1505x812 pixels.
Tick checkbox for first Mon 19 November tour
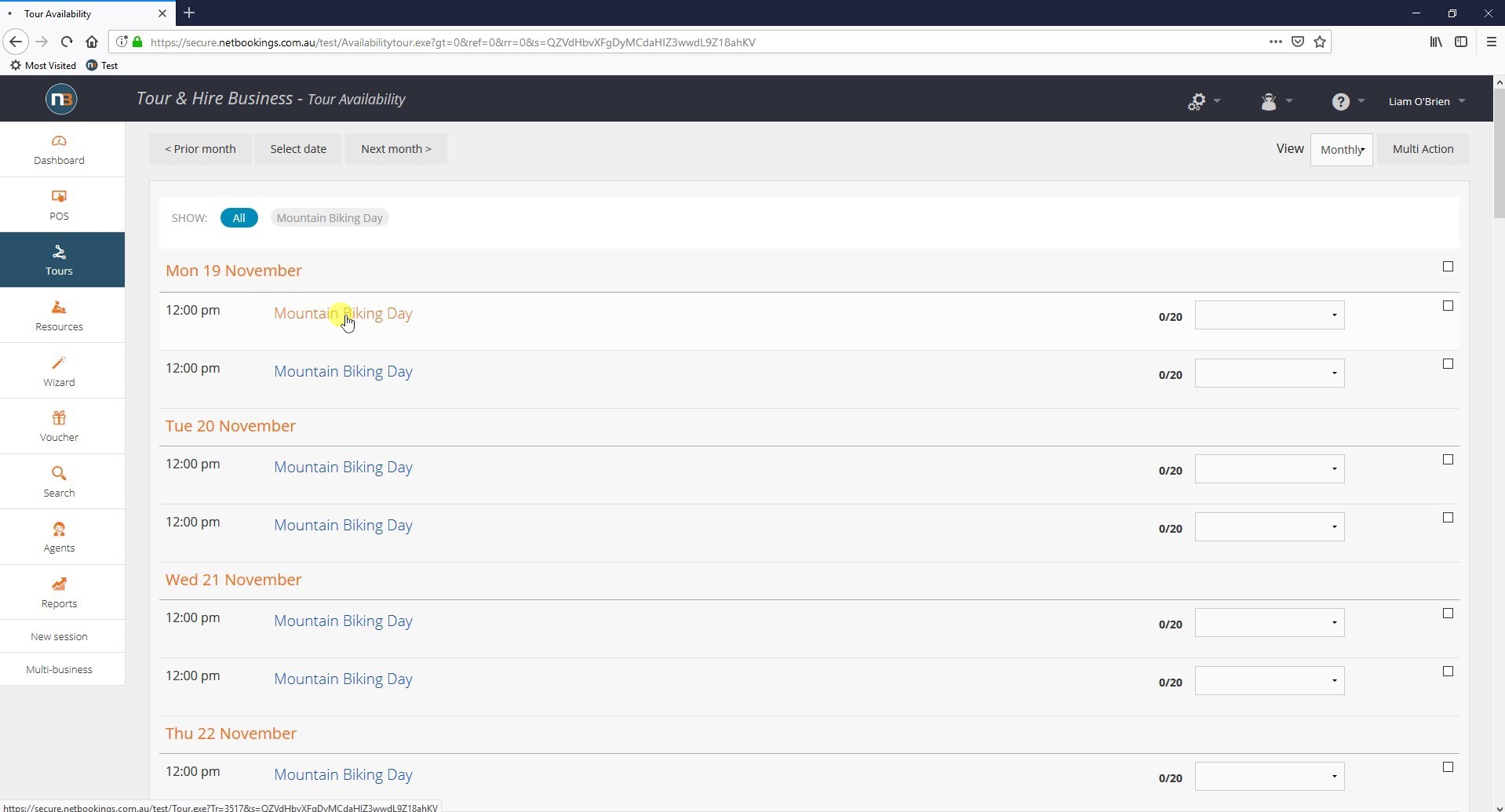click(x=1448, y=306)
